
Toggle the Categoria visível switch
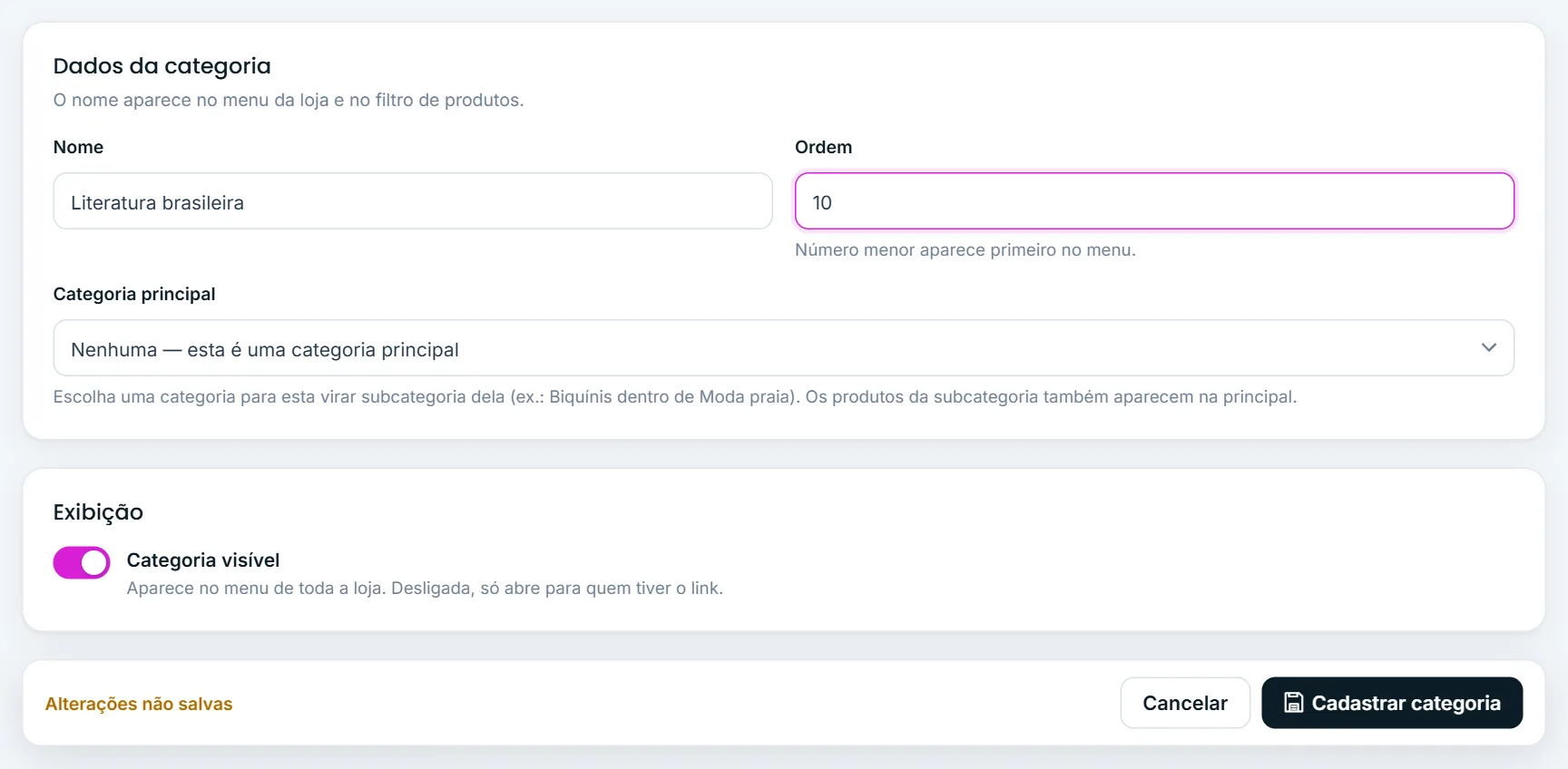click(82, 562)
